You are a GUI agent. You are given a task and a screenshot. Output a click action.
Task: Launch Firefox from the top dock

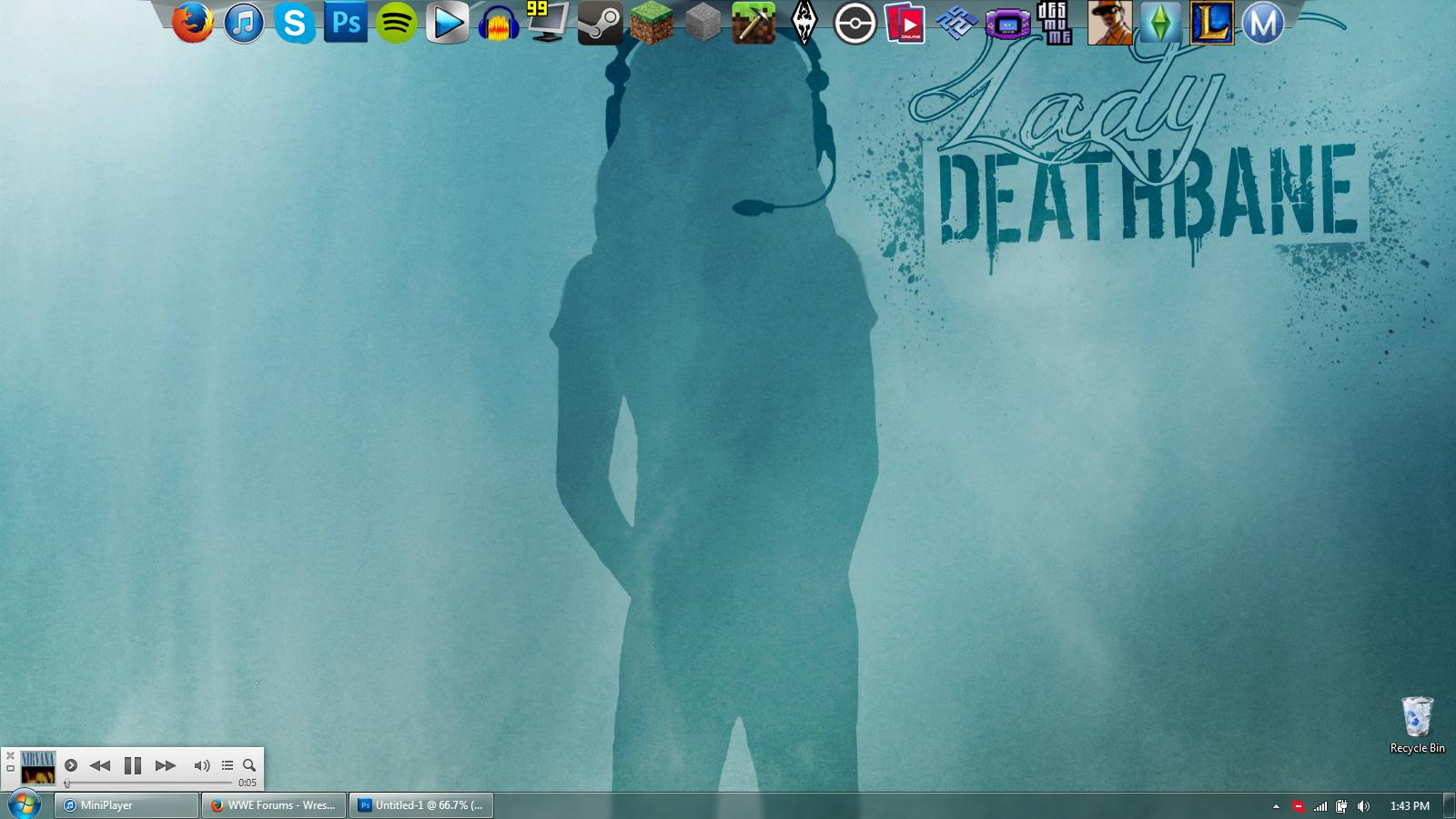[192, 23]
